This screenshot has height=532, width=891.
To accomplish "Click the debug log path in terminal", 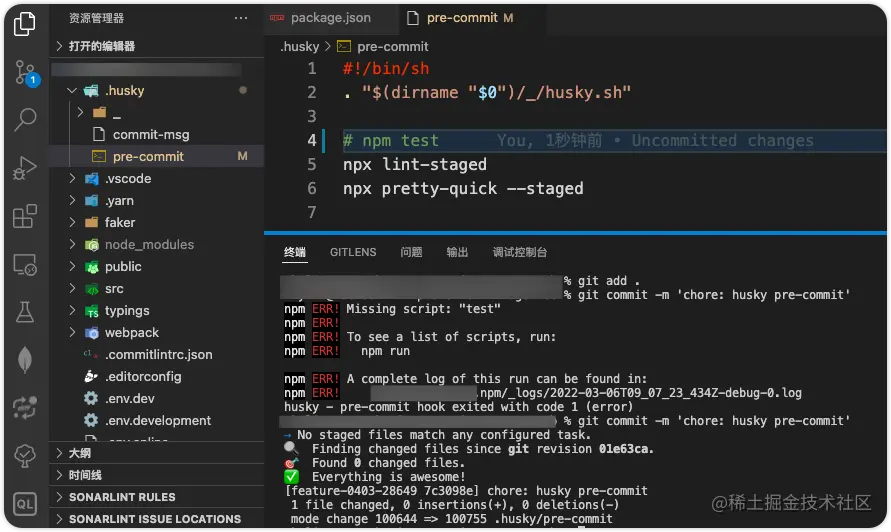I will tap(640, 393).
